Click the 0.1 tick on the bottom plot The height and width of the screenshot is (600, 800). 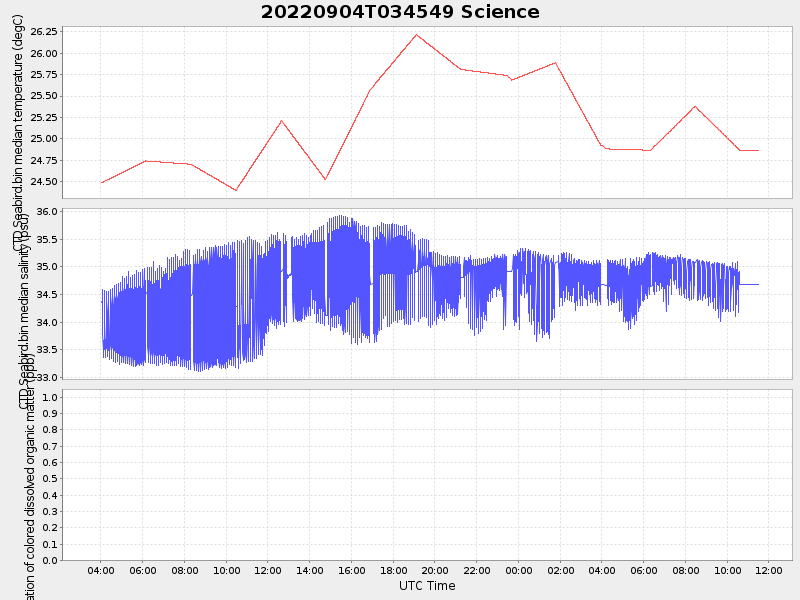51,544
